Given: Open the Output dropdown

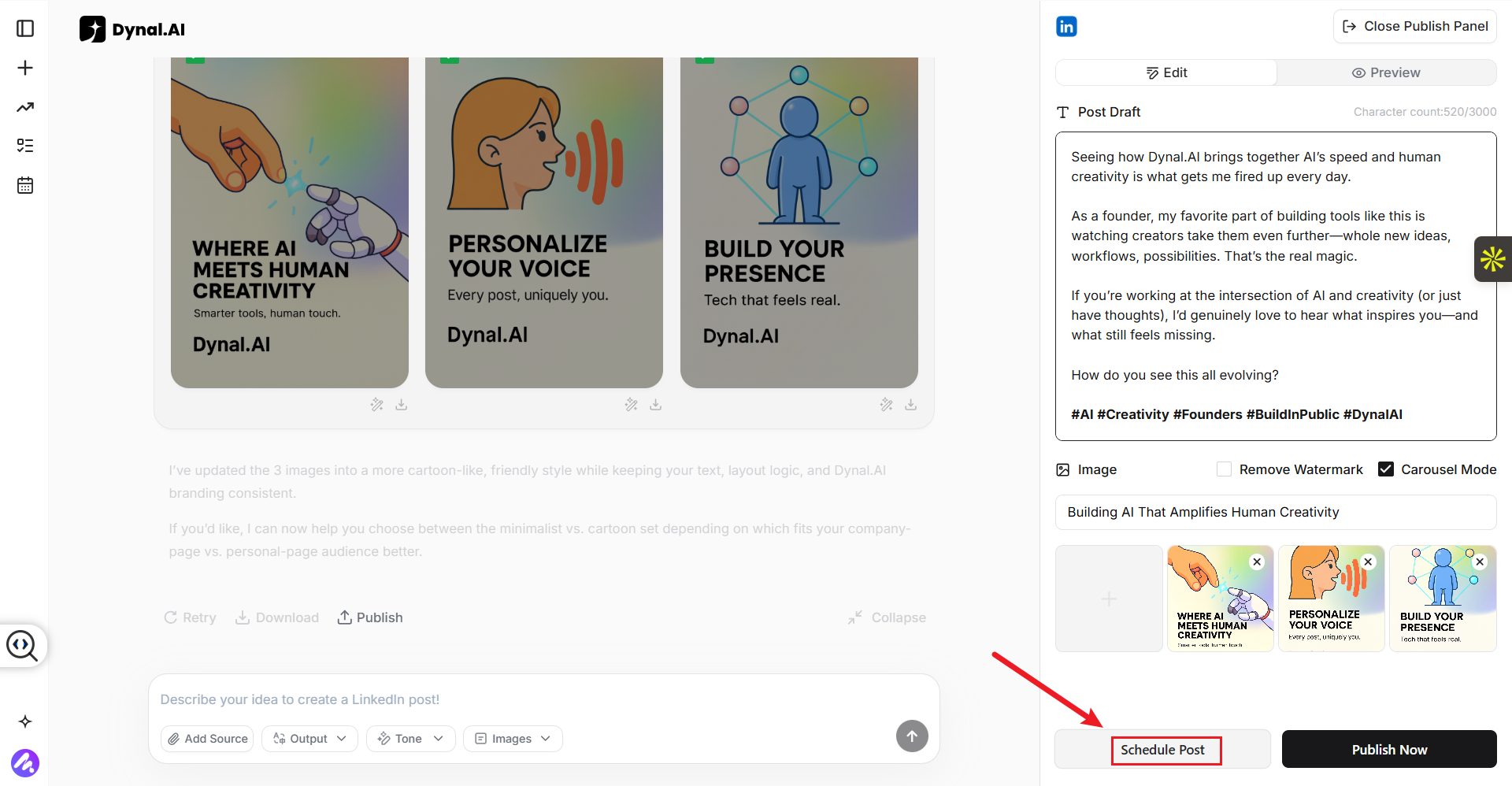Looking at the screenshot, I should pos(309,739).
